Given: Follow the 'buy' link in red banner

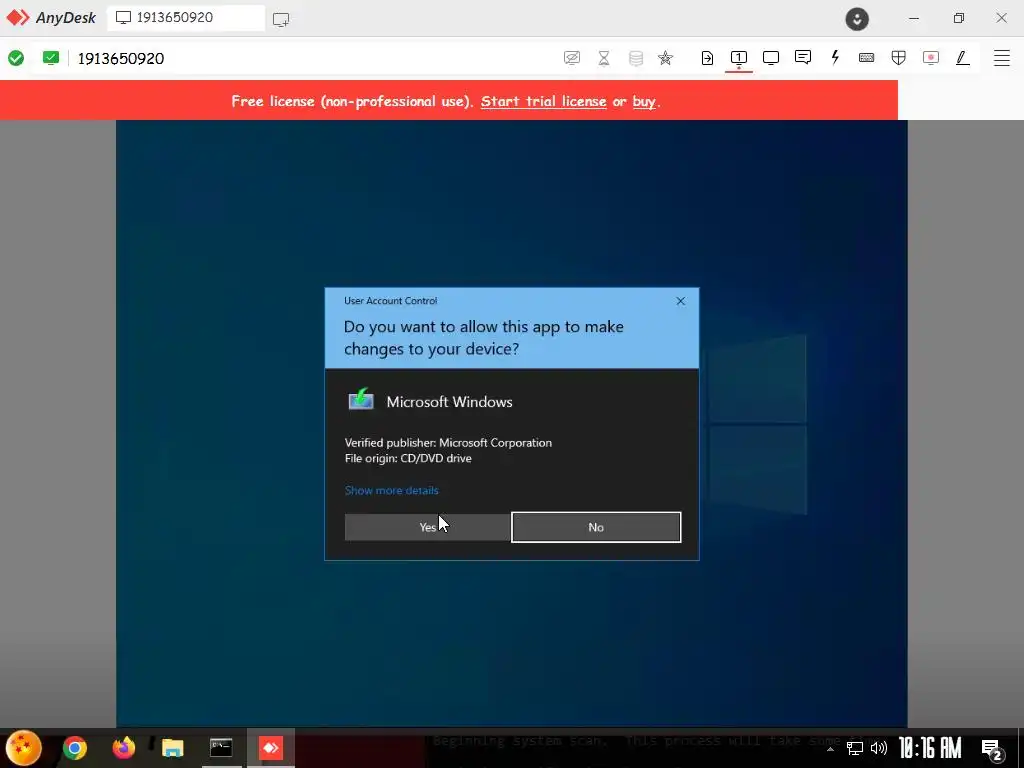Looking at the screenshot, I should pyautogui.click(x=644, y=101).
